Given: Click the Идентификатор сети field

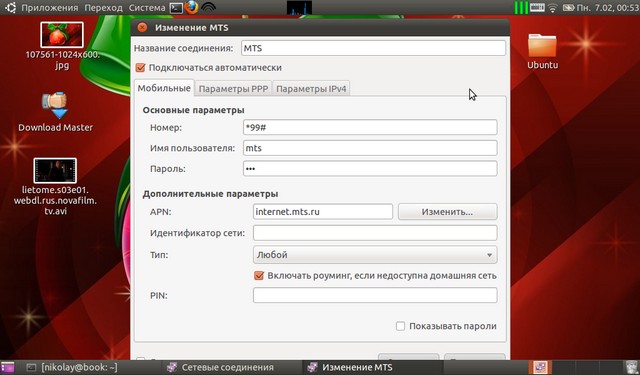Looking at the screenshot, I should 375,233.
